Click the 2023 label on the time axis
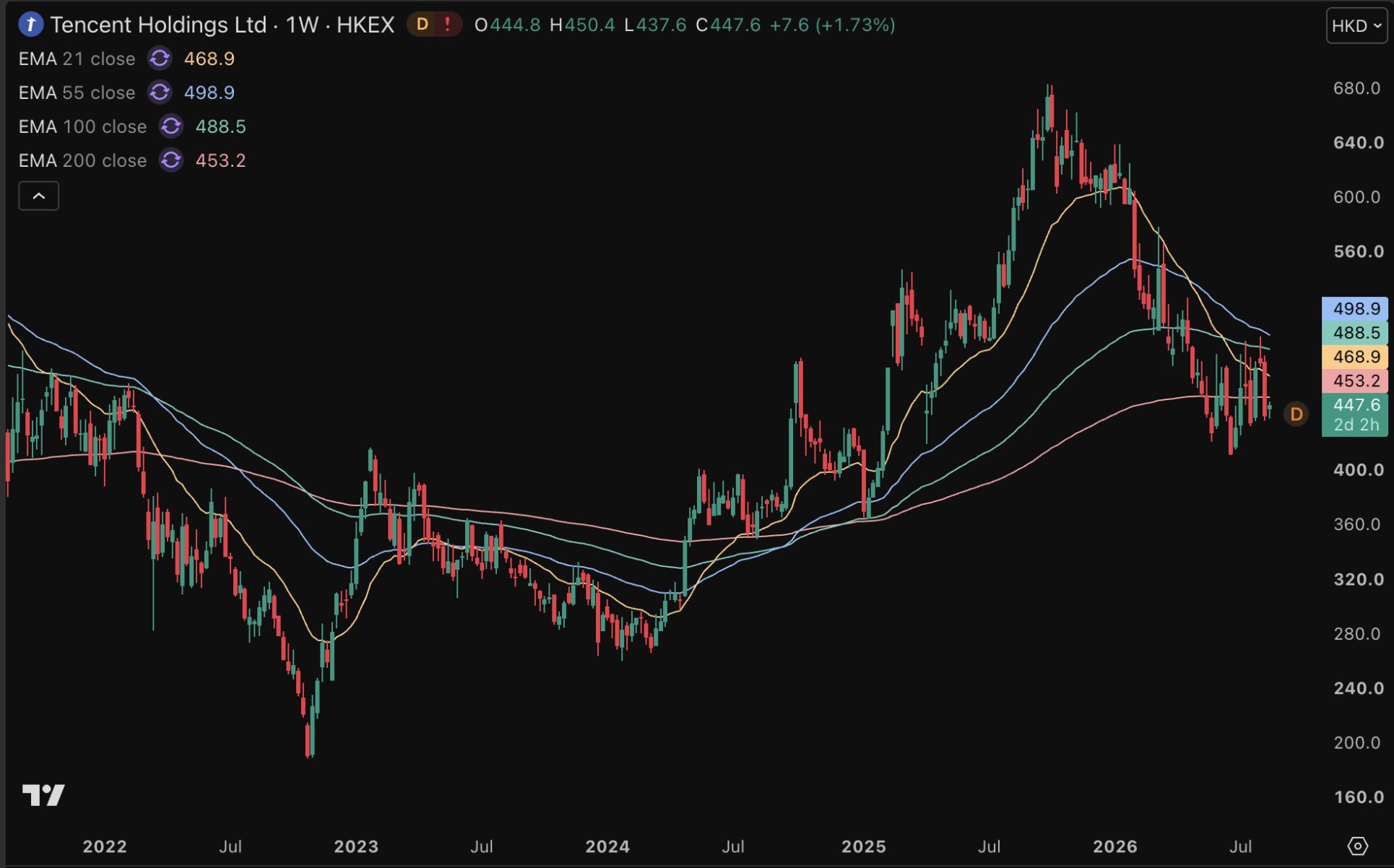 (x=356, y=846)
